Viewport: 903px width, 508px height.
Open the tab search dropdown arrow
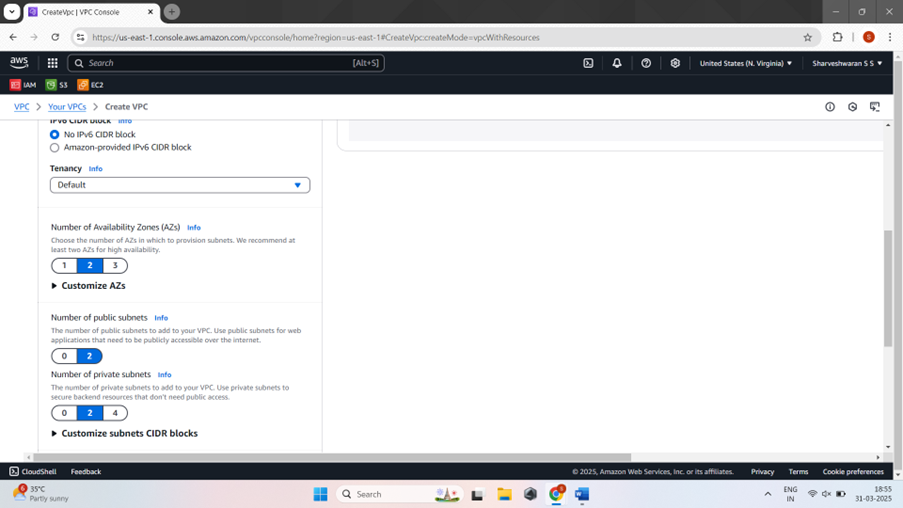[12, 12]
